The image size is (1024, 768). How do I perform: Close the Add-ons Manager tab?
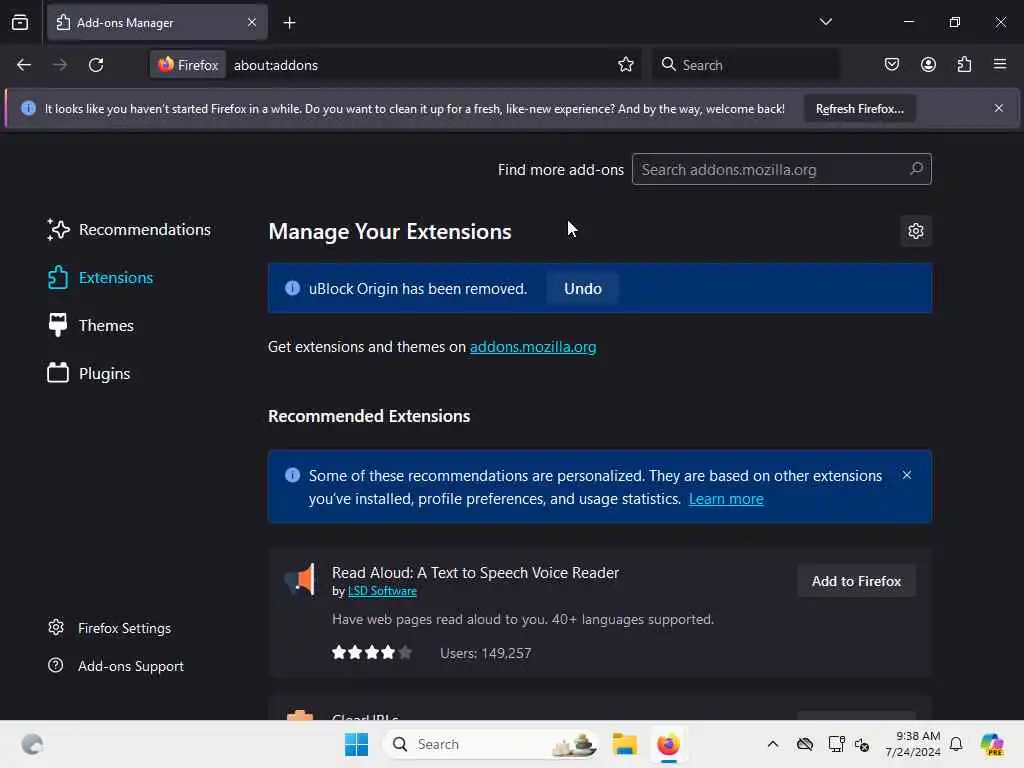[252, 22]
